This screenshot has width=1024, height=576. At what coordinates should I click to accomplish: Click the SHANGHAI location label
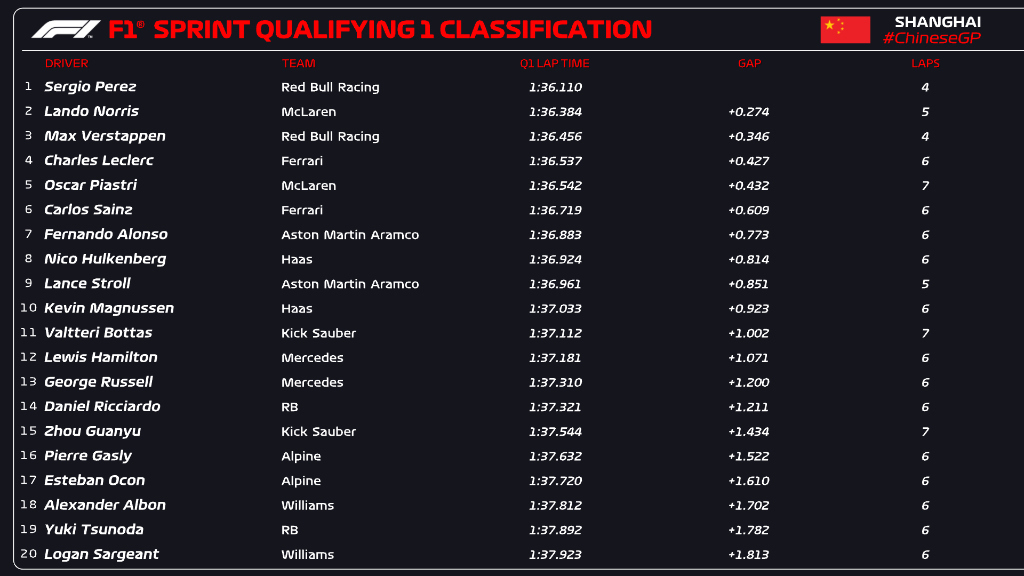click(x=937, y=21)
